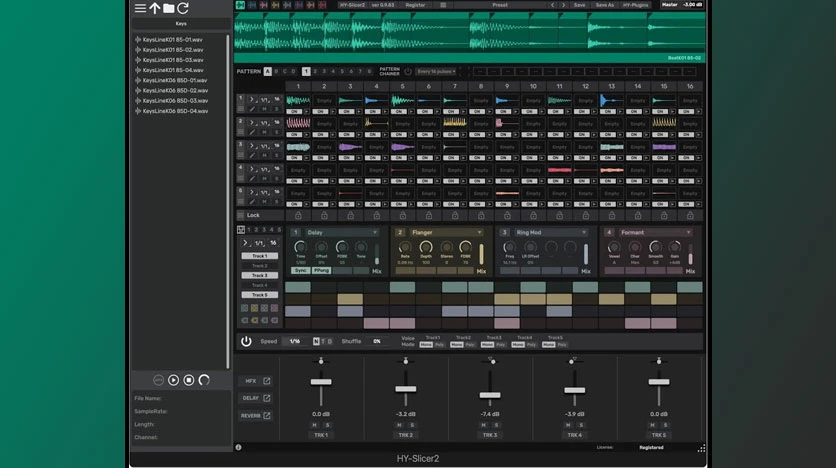Mute TRK 5 mixer channel
This screenshot has width=836, height=468.
pos(652,425)
